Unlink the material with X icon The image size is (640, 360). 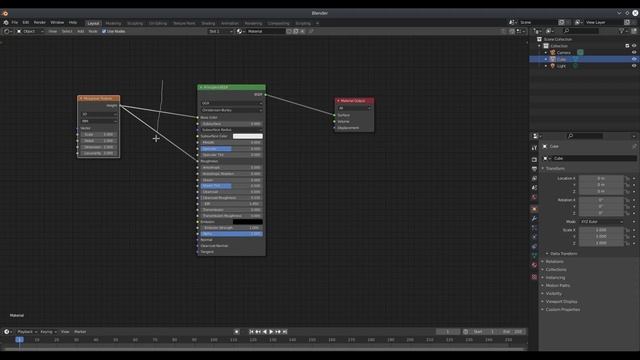302,31
